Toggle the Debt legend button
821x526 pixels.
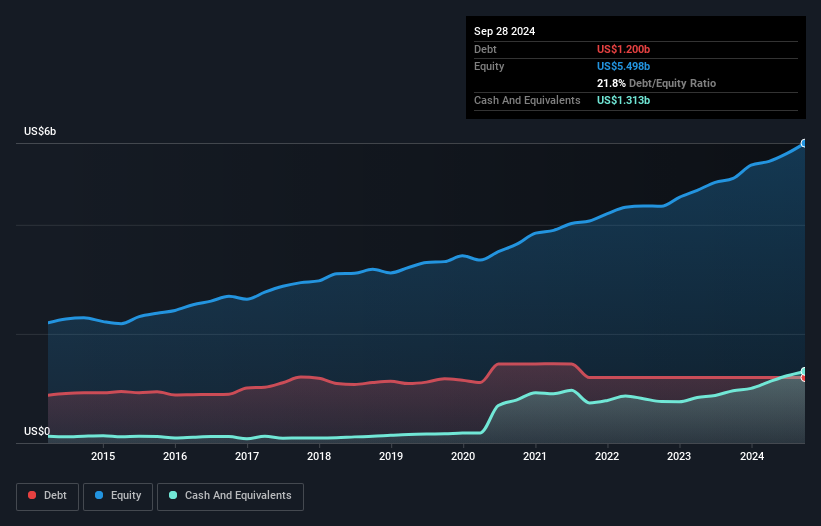[45, 496]
